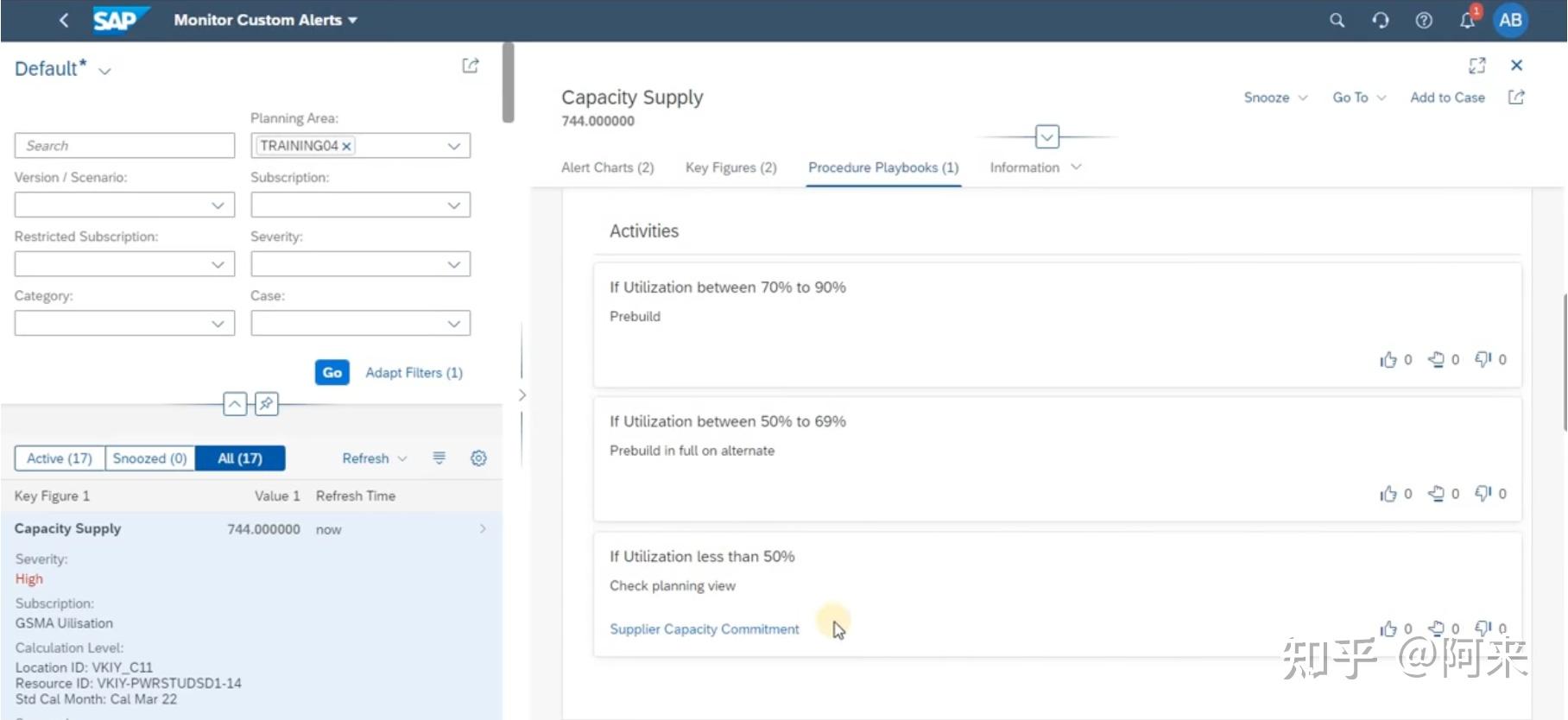Thumbs up the Prebuild activity
Image resolution: width=1568 pixels, height=720 pixels.
pos(1388,360)
